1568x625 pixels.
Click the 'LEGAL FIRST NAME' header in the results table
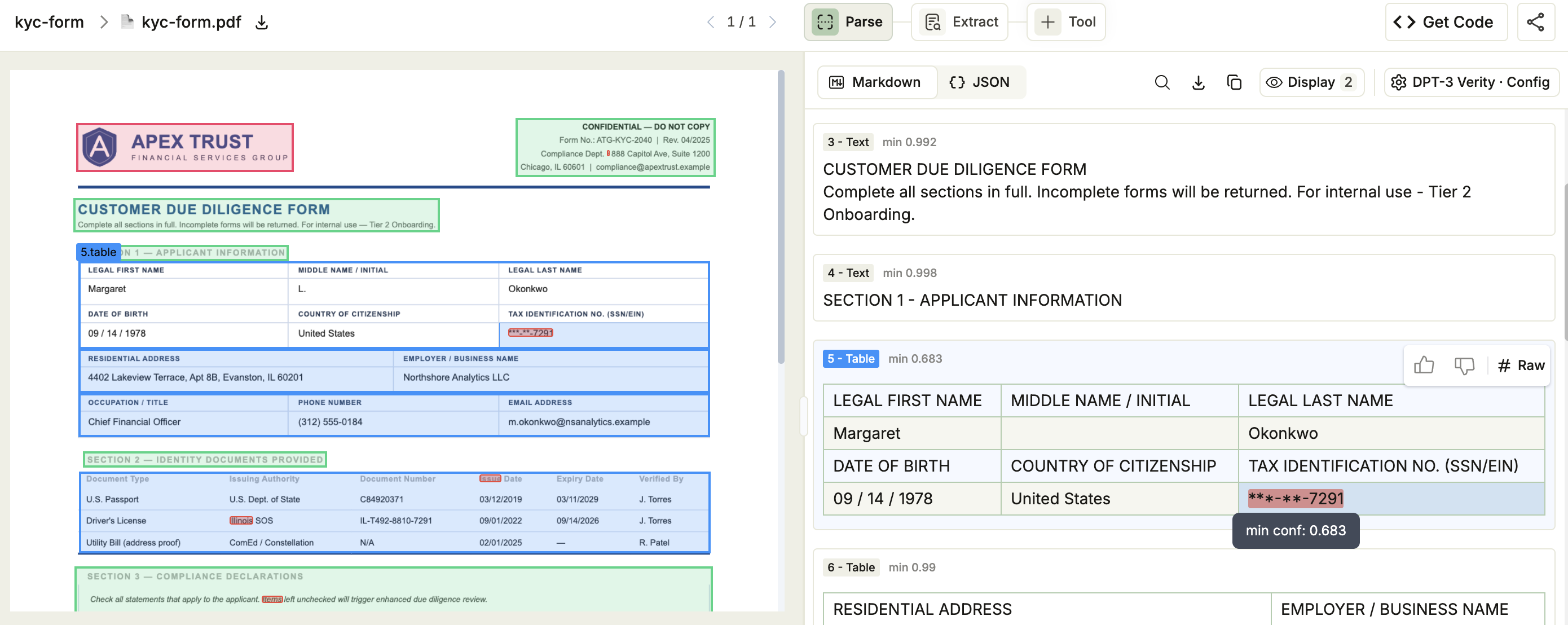pyautogui.click(x=912, y=400)
